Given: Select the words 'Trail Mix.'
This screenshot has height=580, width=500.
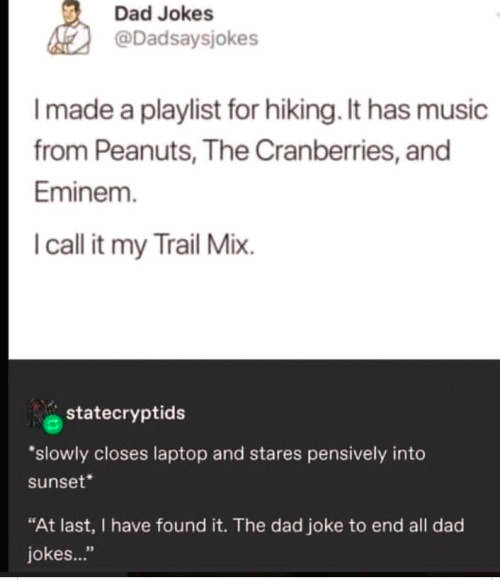Looking at the screenshot, I should coord(203,244).
